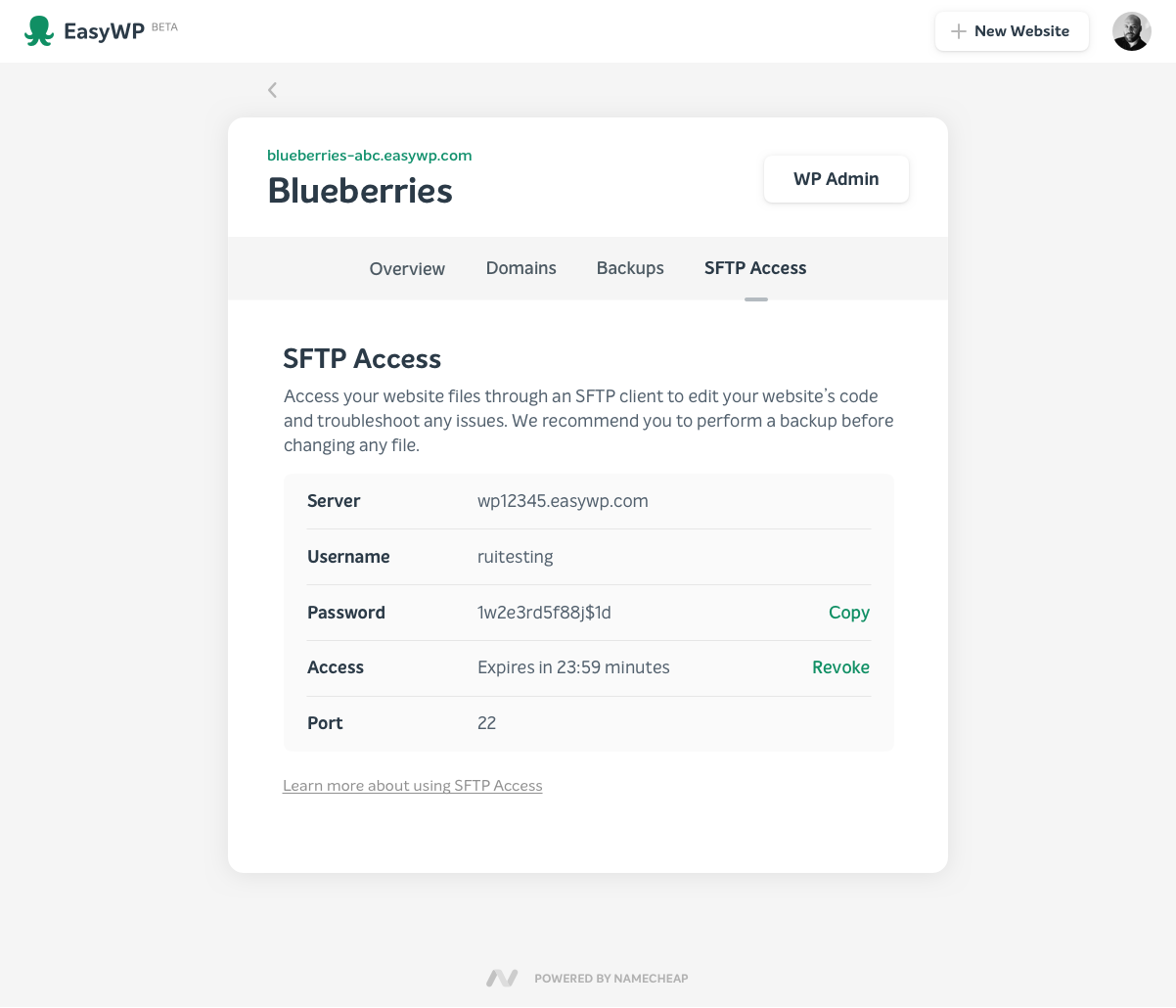Visit blueberries-abc.easywp.com site link

point(369,155)
